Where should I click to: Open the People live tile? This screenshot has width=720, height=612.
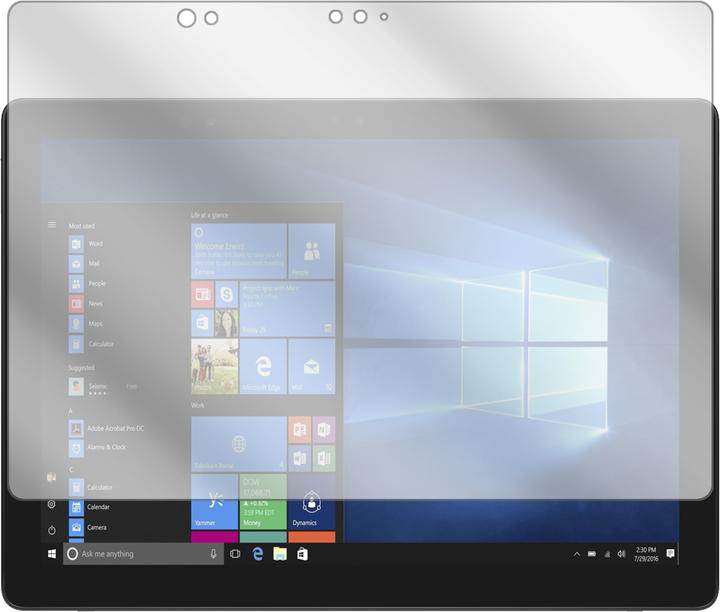coord(312,251)
